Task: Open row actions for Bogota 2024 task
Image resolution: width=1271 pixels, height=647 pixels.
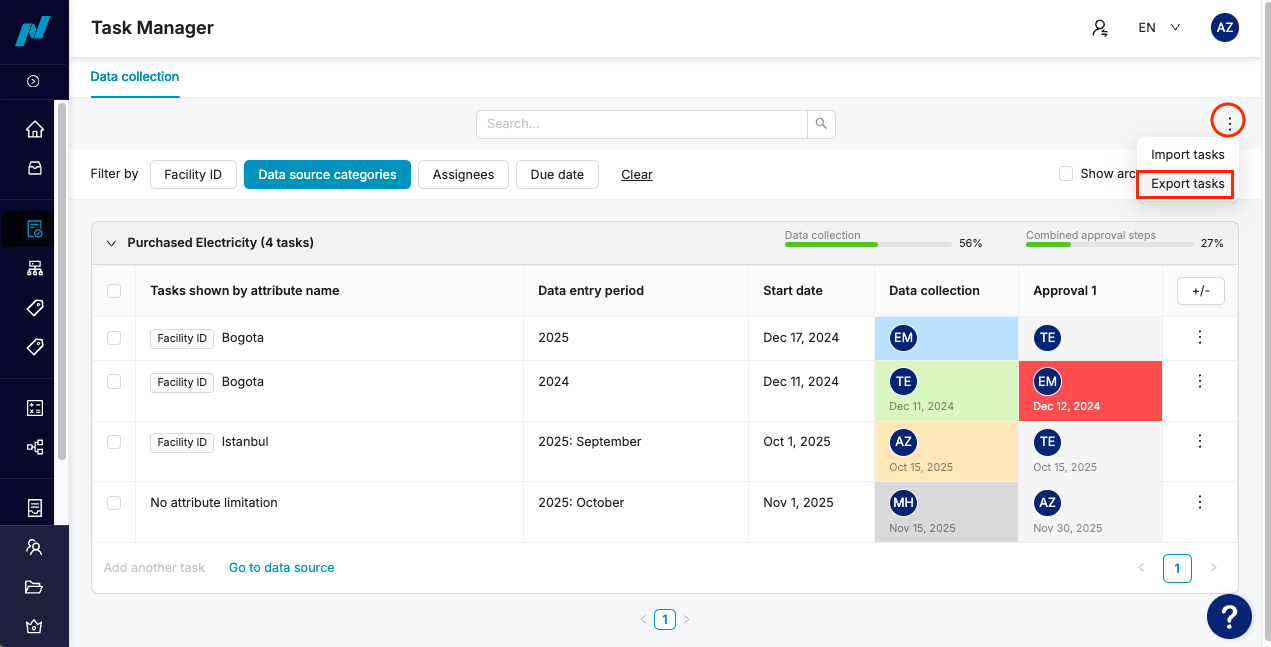Action: pos(1200,382)
